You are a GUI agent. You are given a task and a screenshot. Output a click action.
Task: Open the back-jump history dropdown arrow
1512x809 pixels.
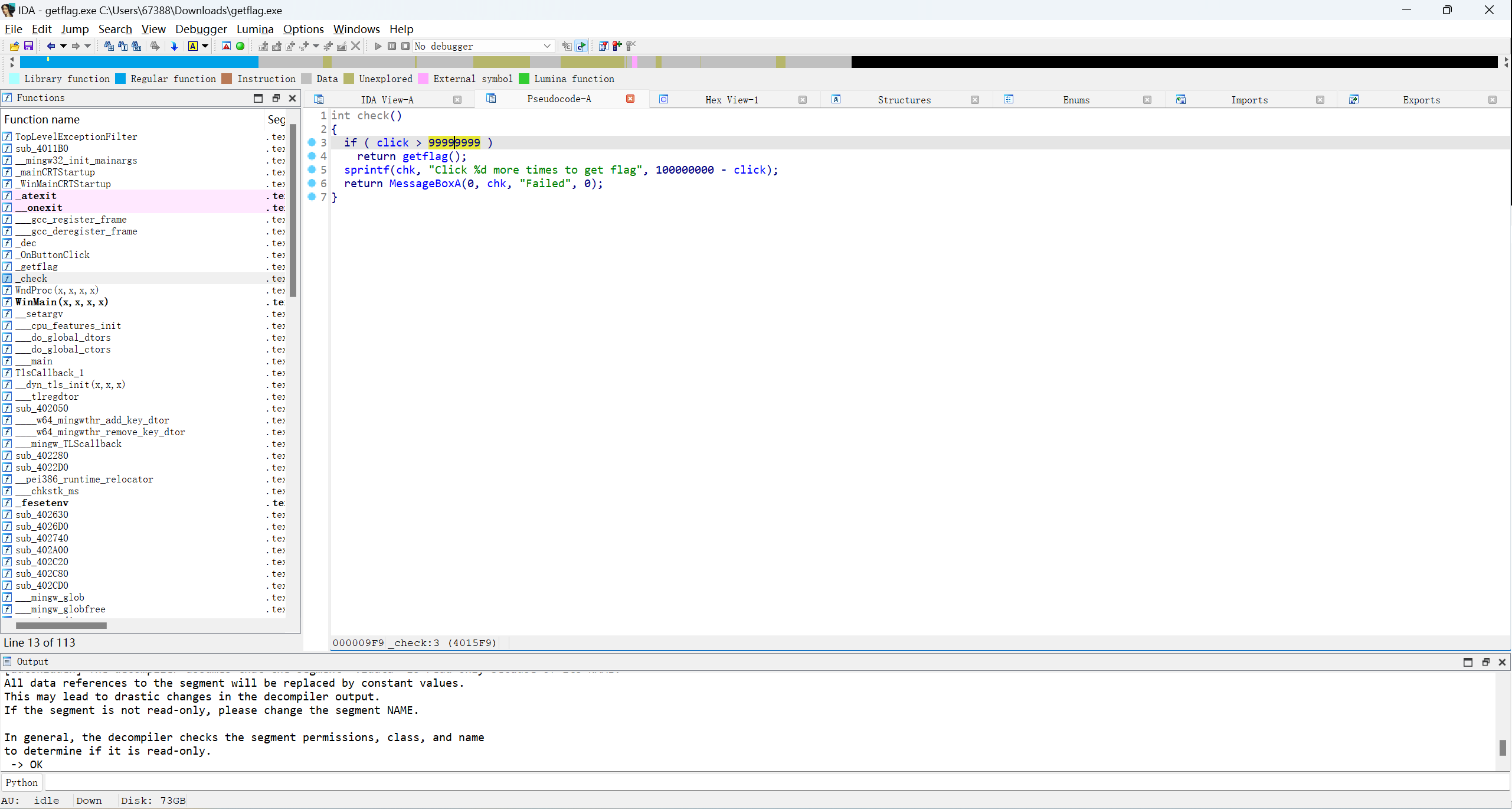coord(63,46)
